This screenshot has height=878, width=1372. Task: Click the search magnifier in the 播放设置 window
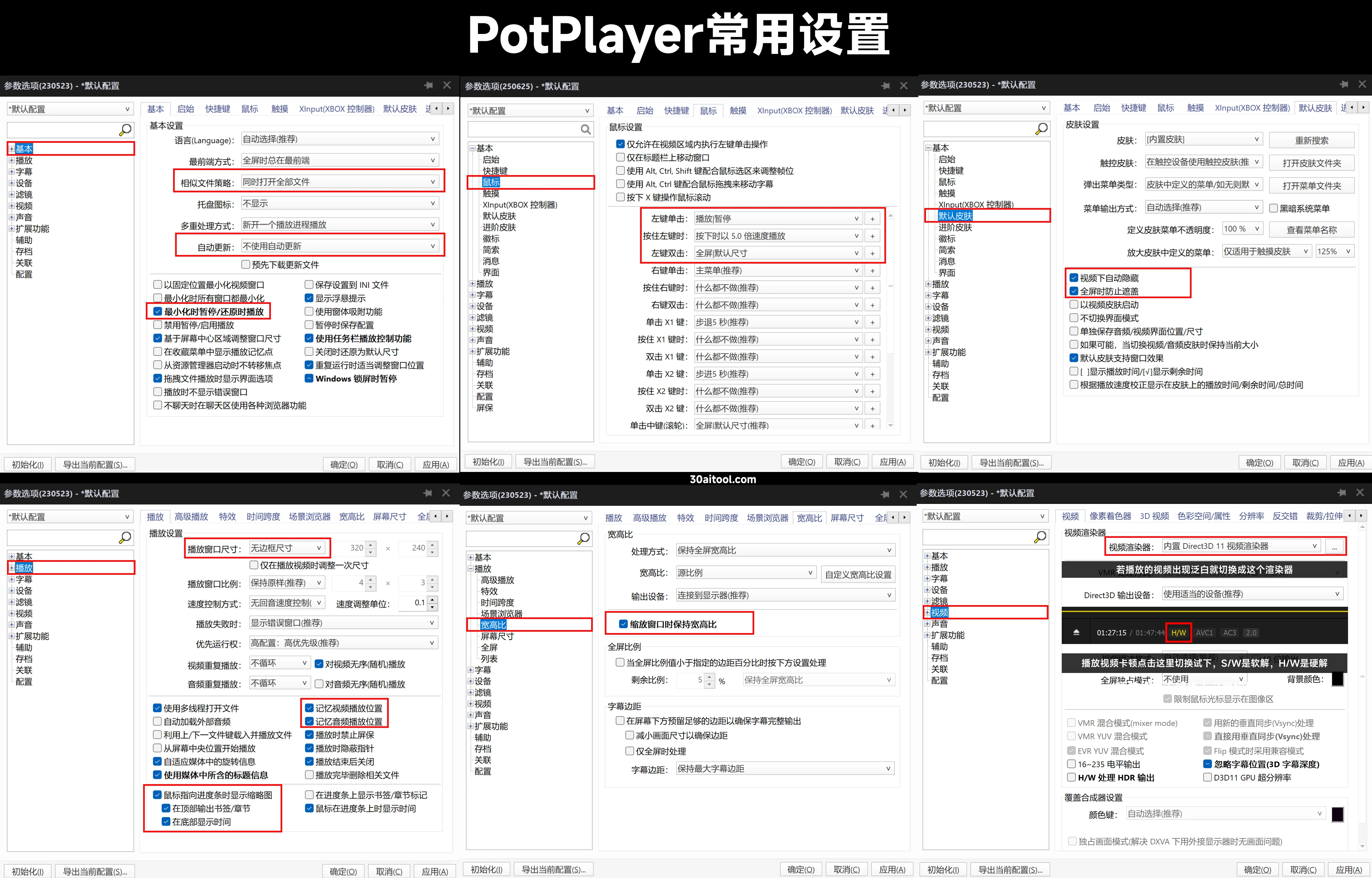click(x=125, y=537)
